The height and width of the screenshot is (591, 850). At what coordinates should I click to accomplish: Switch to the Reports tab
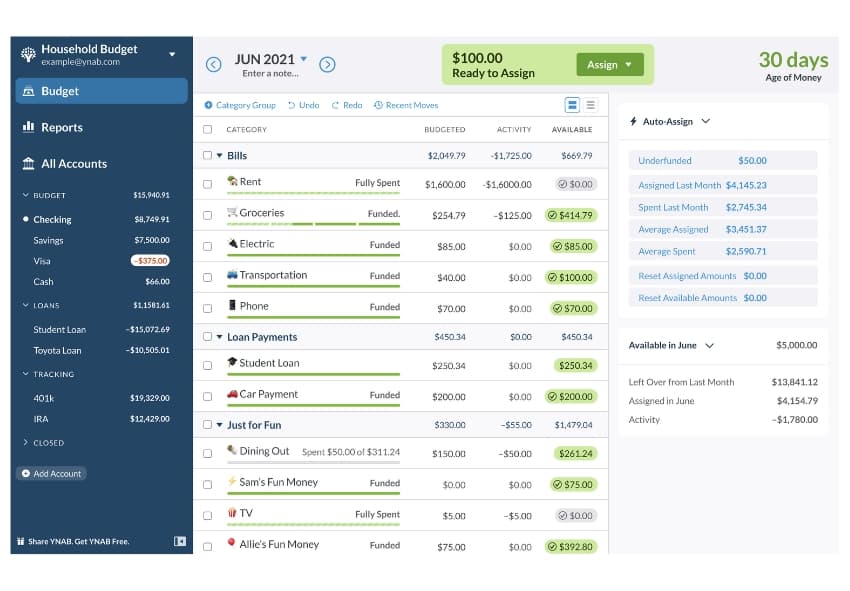pos(61,127)
